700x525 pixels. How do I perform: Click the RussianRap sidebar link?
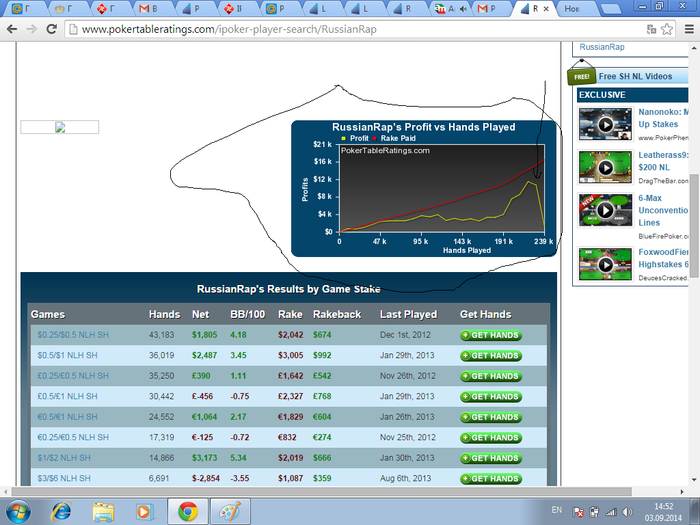pyautogui.click(x=602, y=47)
